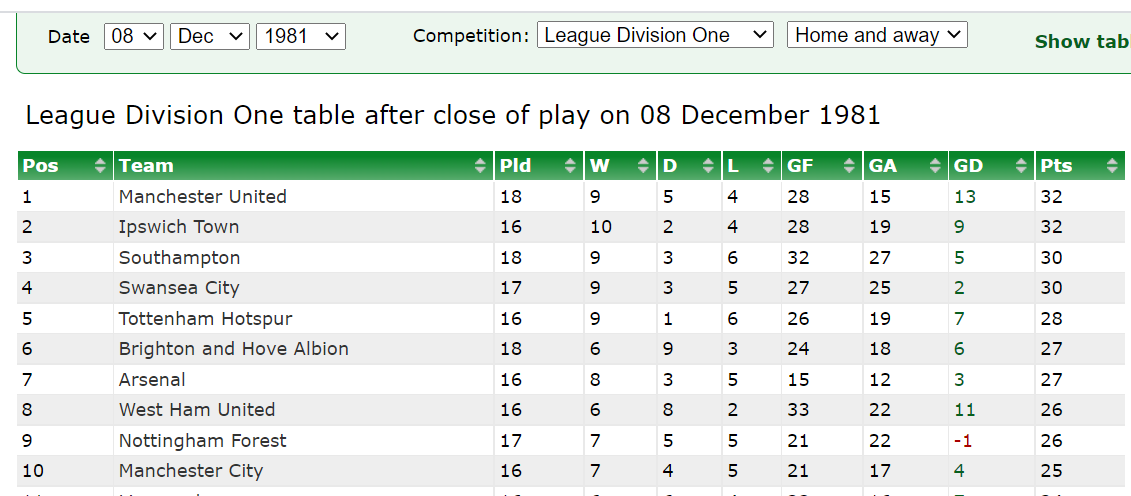Open the month dropdown showing Dec
Screen dimensions: 1131x496
(x=210, y=36)
